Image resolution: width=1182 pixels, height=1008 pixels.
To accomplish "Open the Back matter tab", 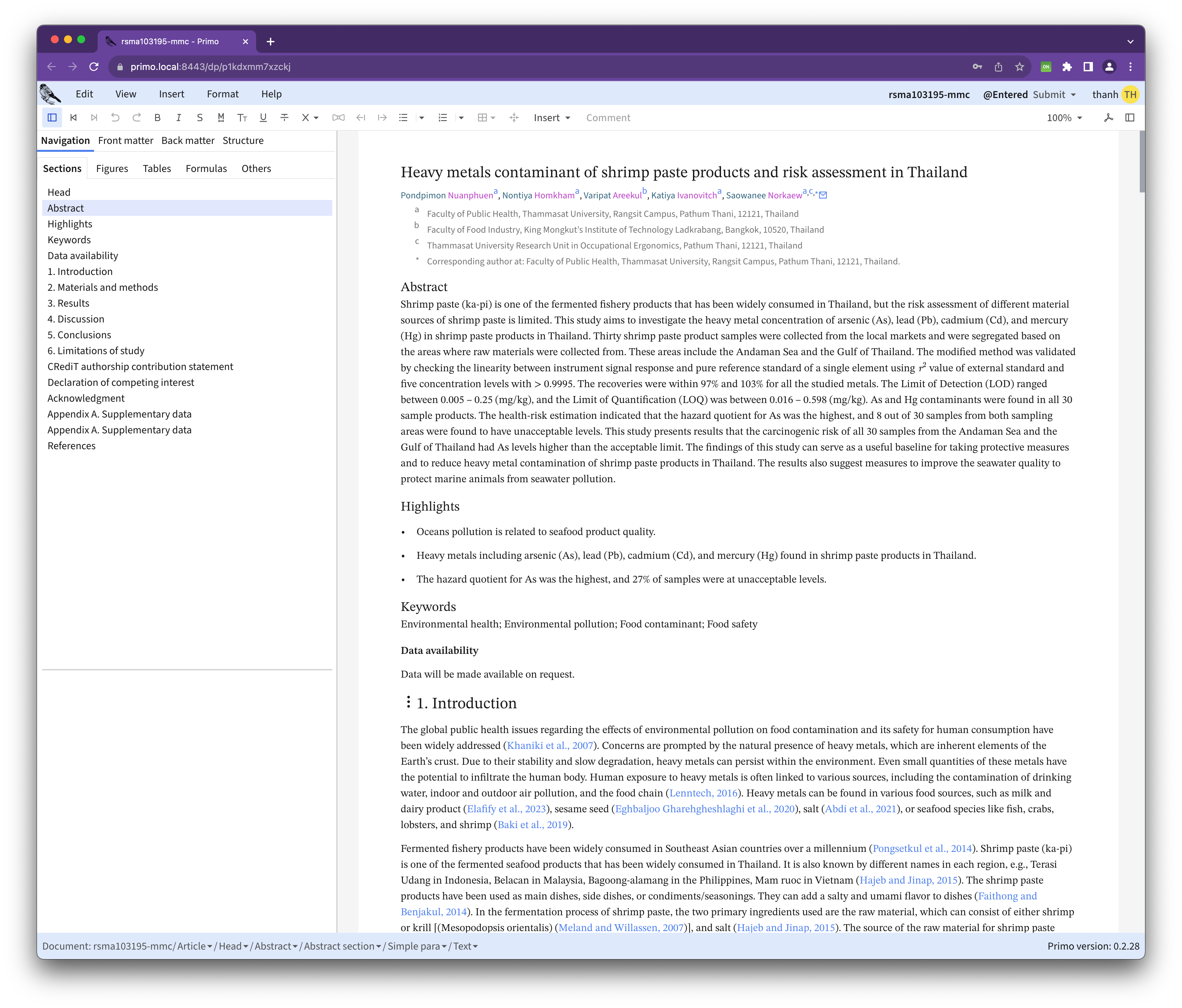I will (x=188, y=140).
